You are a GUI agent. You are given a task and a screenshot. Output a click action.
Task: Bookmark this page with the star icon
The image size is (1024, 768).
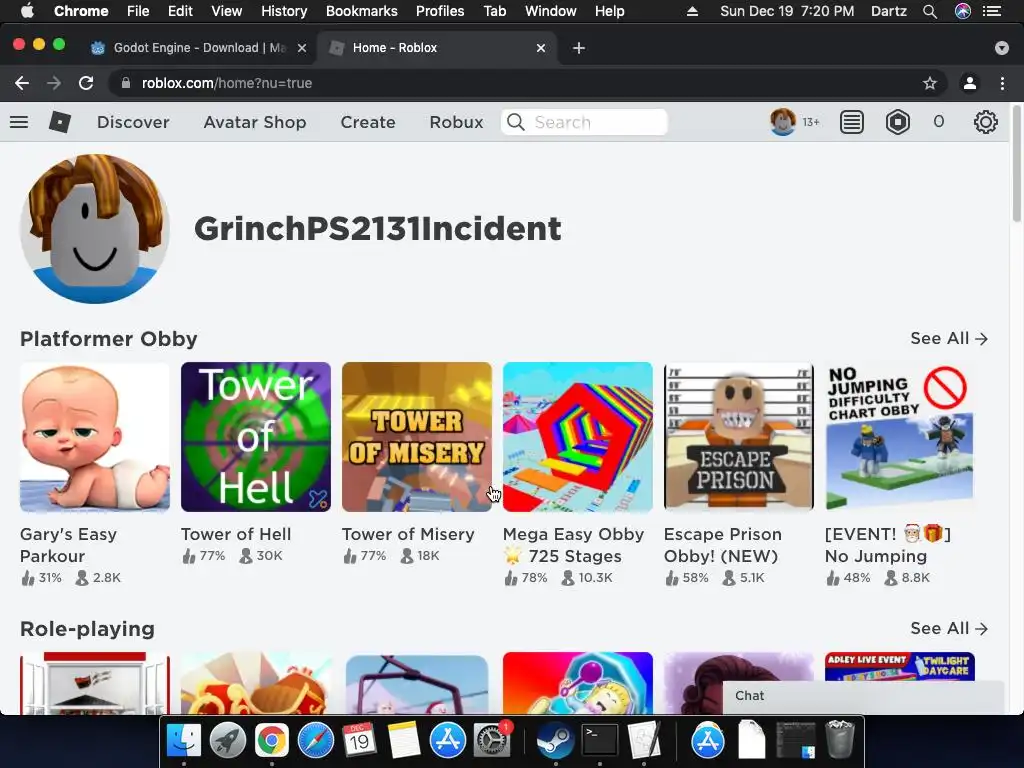930,83
